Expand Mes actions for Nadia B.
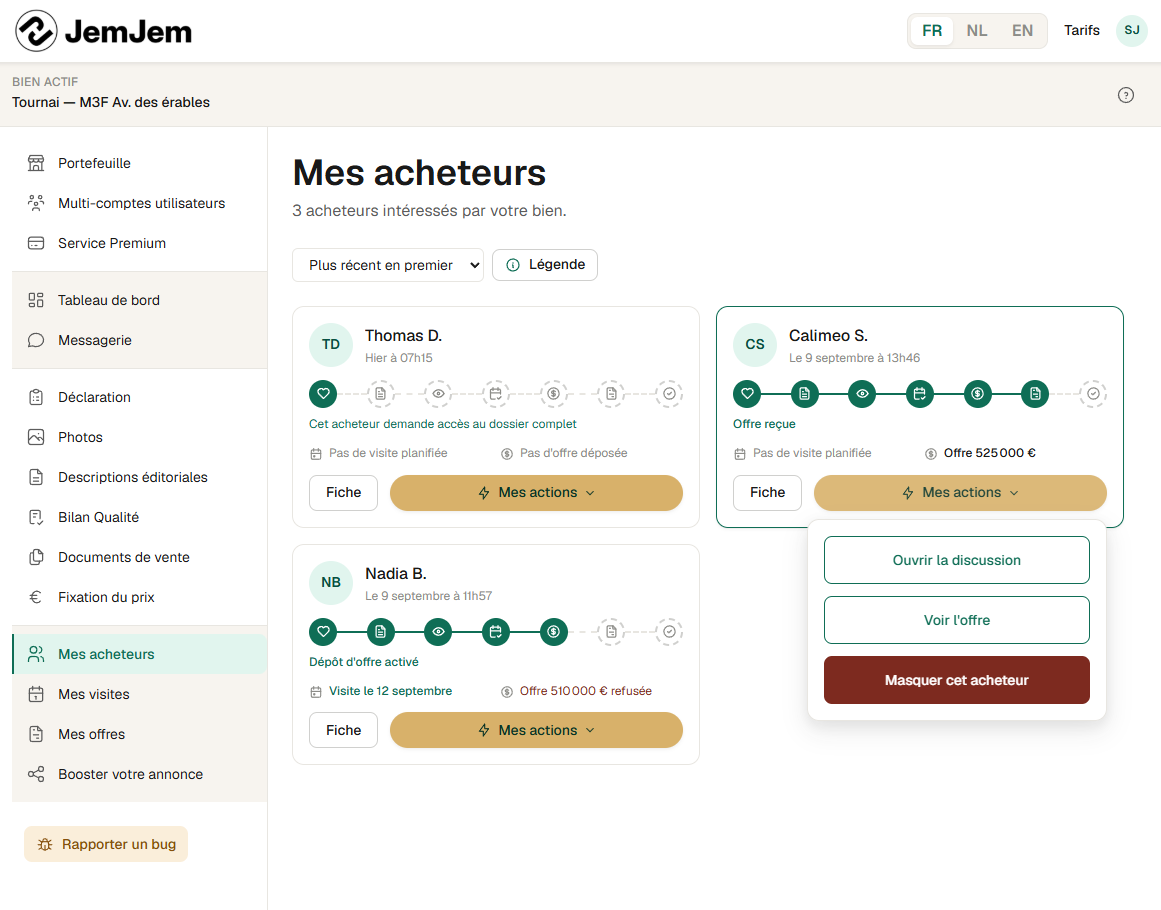 coord(536,730)
